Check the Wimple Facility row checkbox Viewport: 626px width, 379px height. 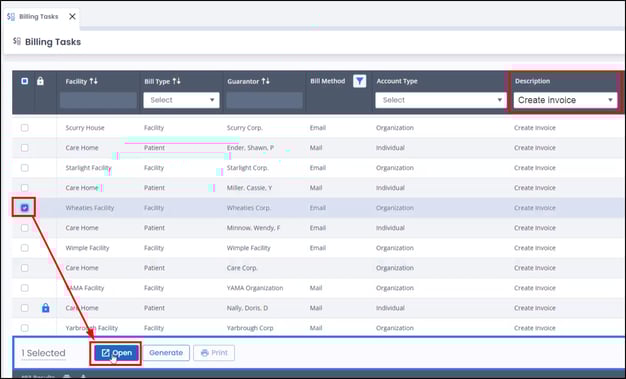point(25,248)
